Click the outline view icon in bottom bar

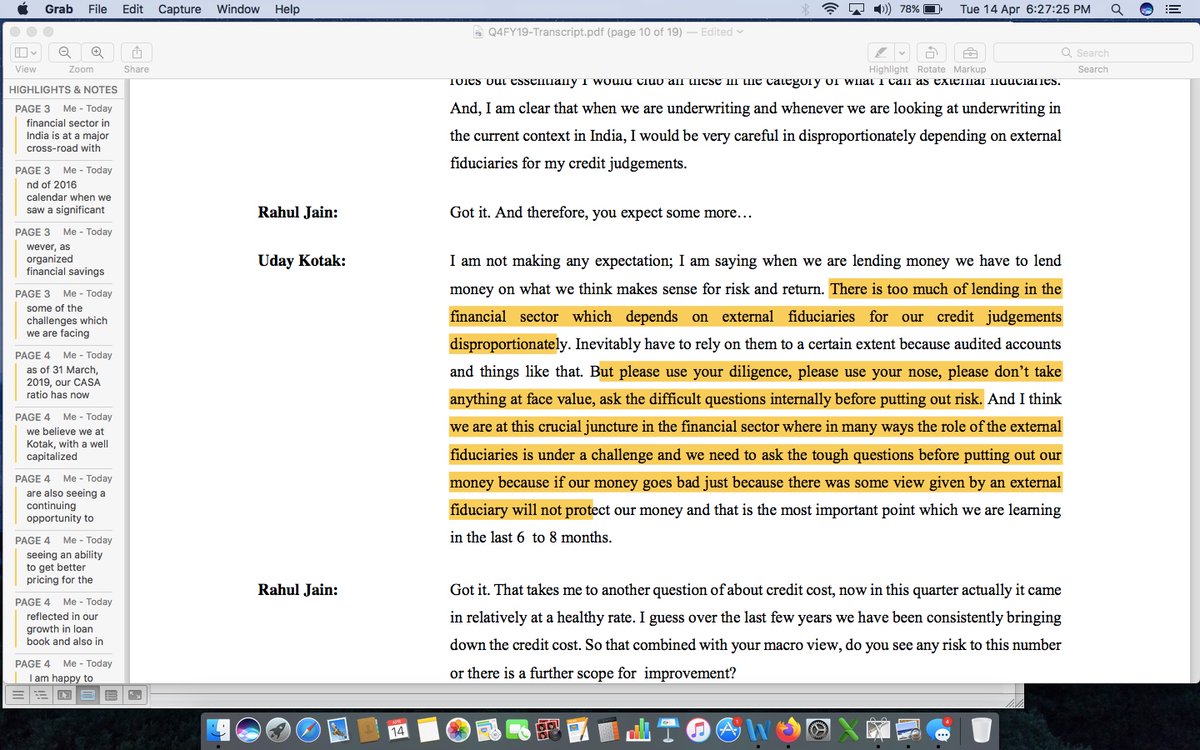point(41,695)
